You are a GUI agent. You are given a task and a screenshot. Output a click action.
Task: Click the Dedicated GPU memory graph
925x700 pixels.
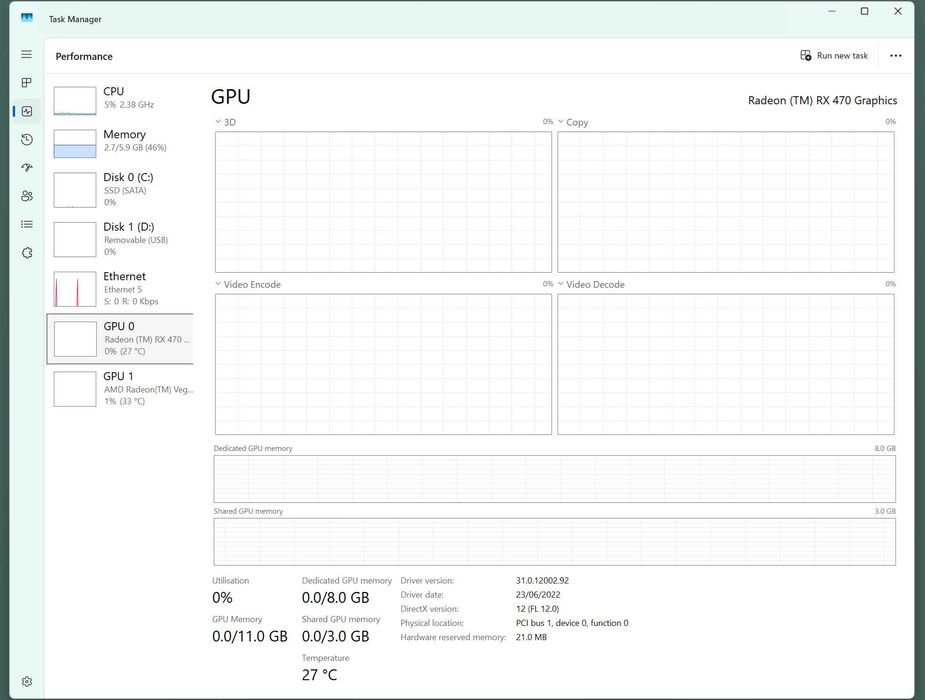click(x=555, y=479)
